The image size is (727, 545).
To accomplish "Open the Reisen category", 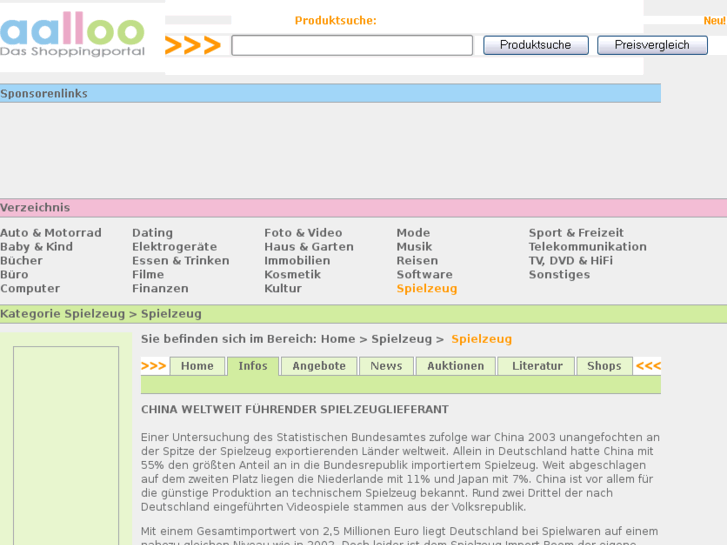I will (417, 261).
